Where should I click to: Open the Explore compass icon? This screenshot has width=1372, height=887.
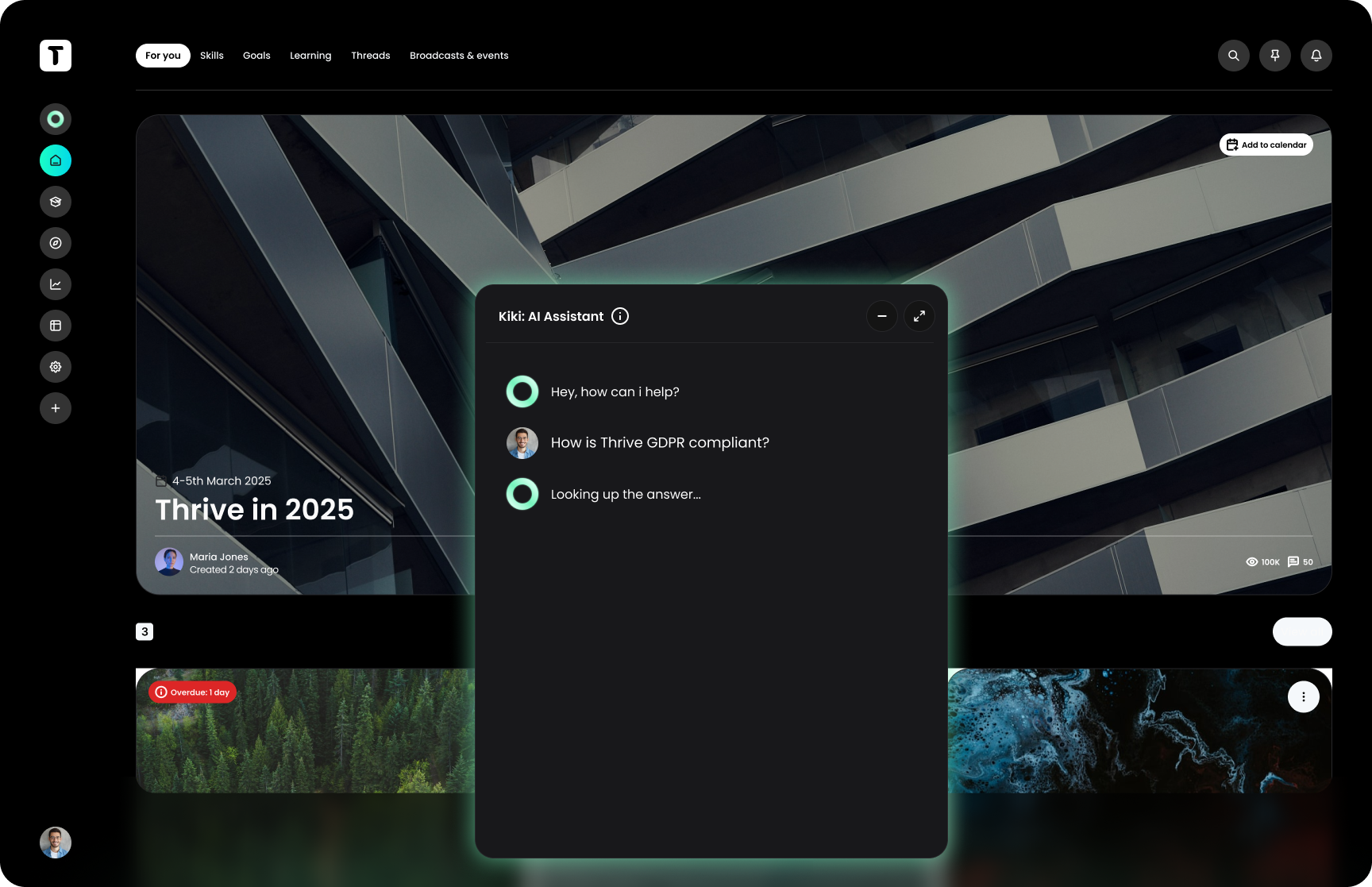[56, 243]
